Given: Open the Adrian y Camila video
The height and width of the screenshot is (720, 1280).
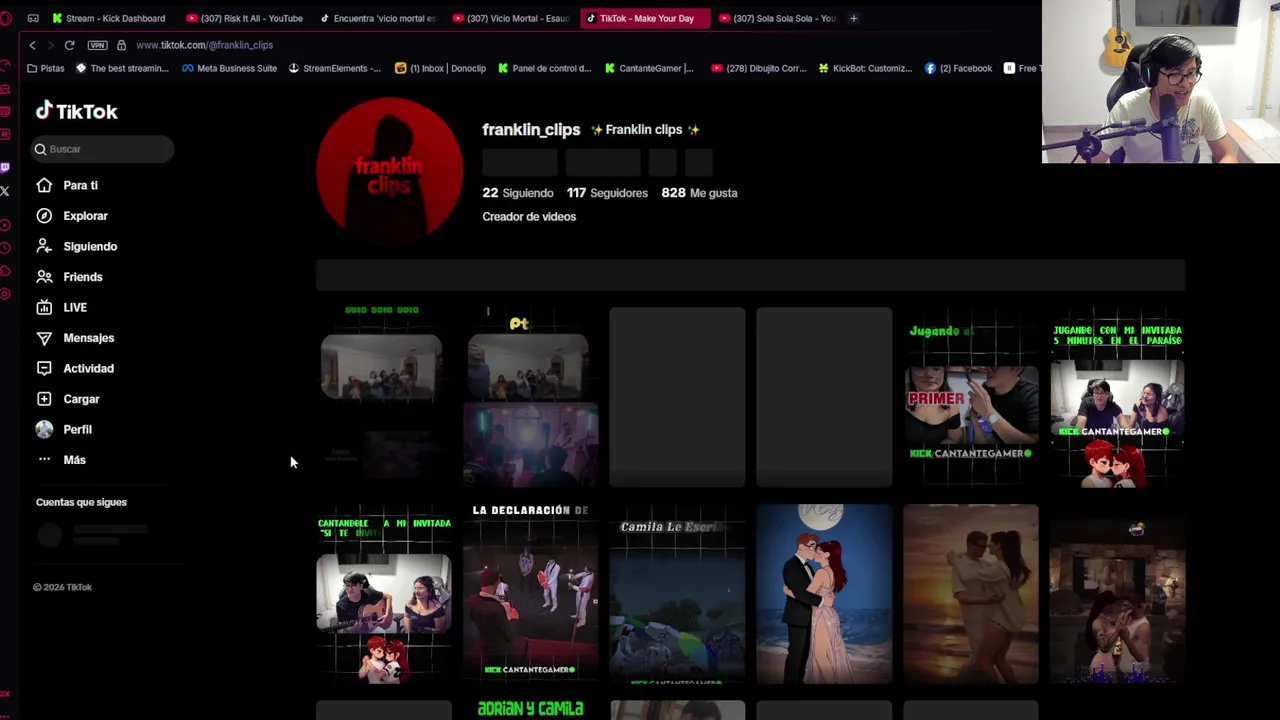Looking at the screenshot, I should [x=530, y=710].
